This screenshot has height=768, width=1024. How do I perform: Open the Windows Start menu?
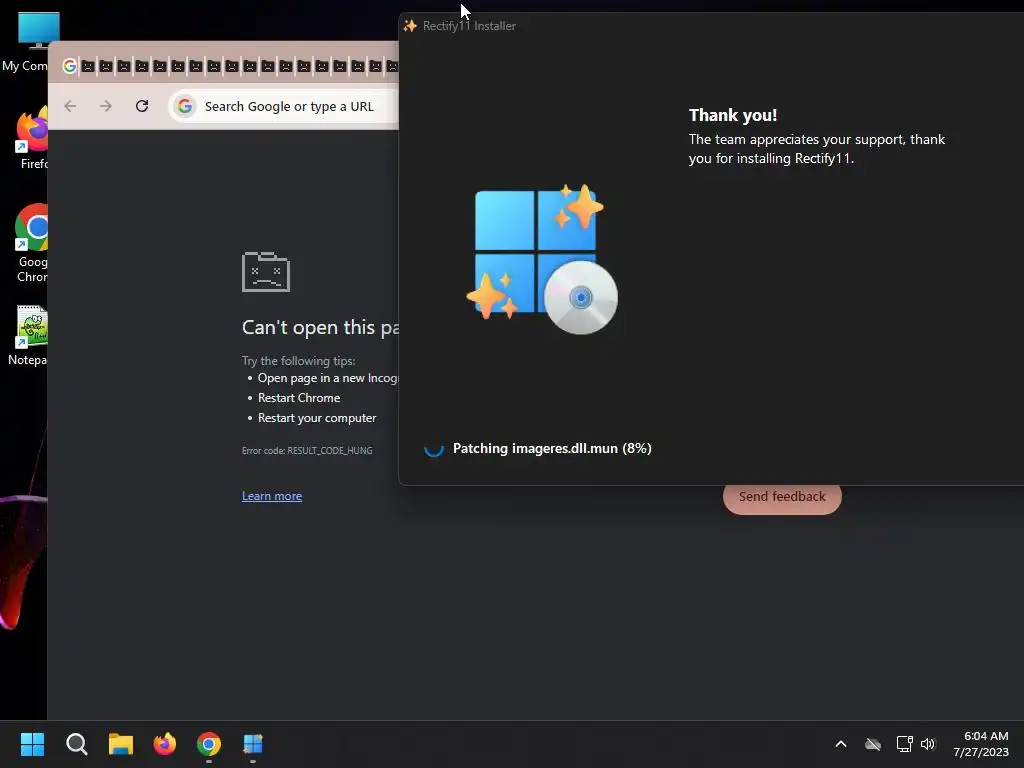(x=32, y=744)
